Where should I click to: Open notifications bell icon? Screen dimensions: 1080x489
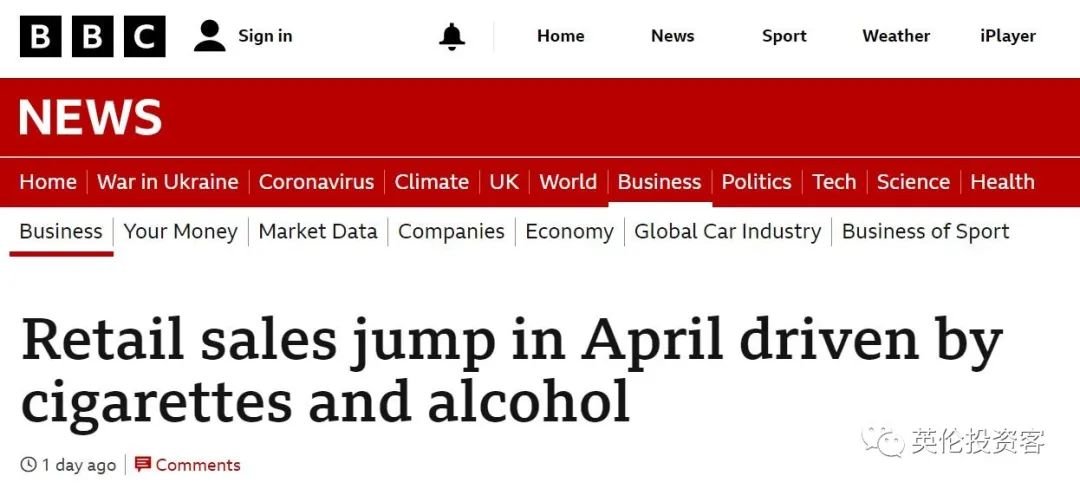pyautogui.click(x=452, y=36)
